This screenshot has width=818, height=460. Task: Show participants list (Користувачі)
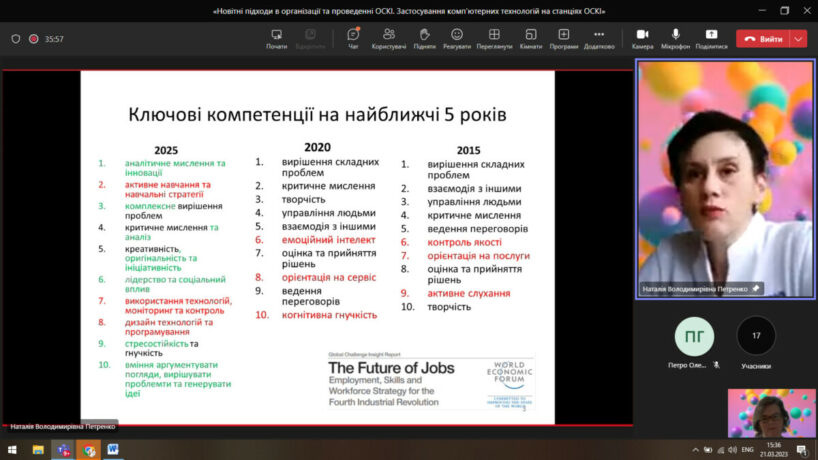(x=388, y=38)
